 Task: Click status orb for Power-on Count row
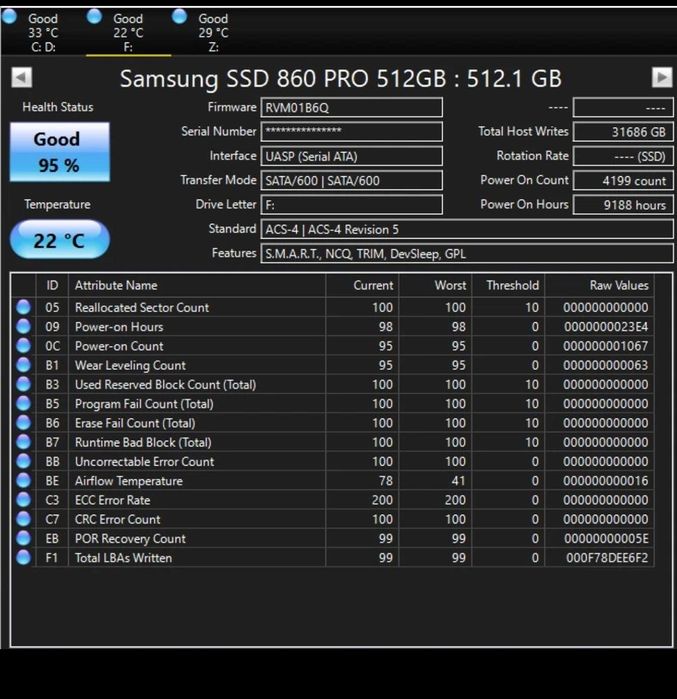[23, 345]
